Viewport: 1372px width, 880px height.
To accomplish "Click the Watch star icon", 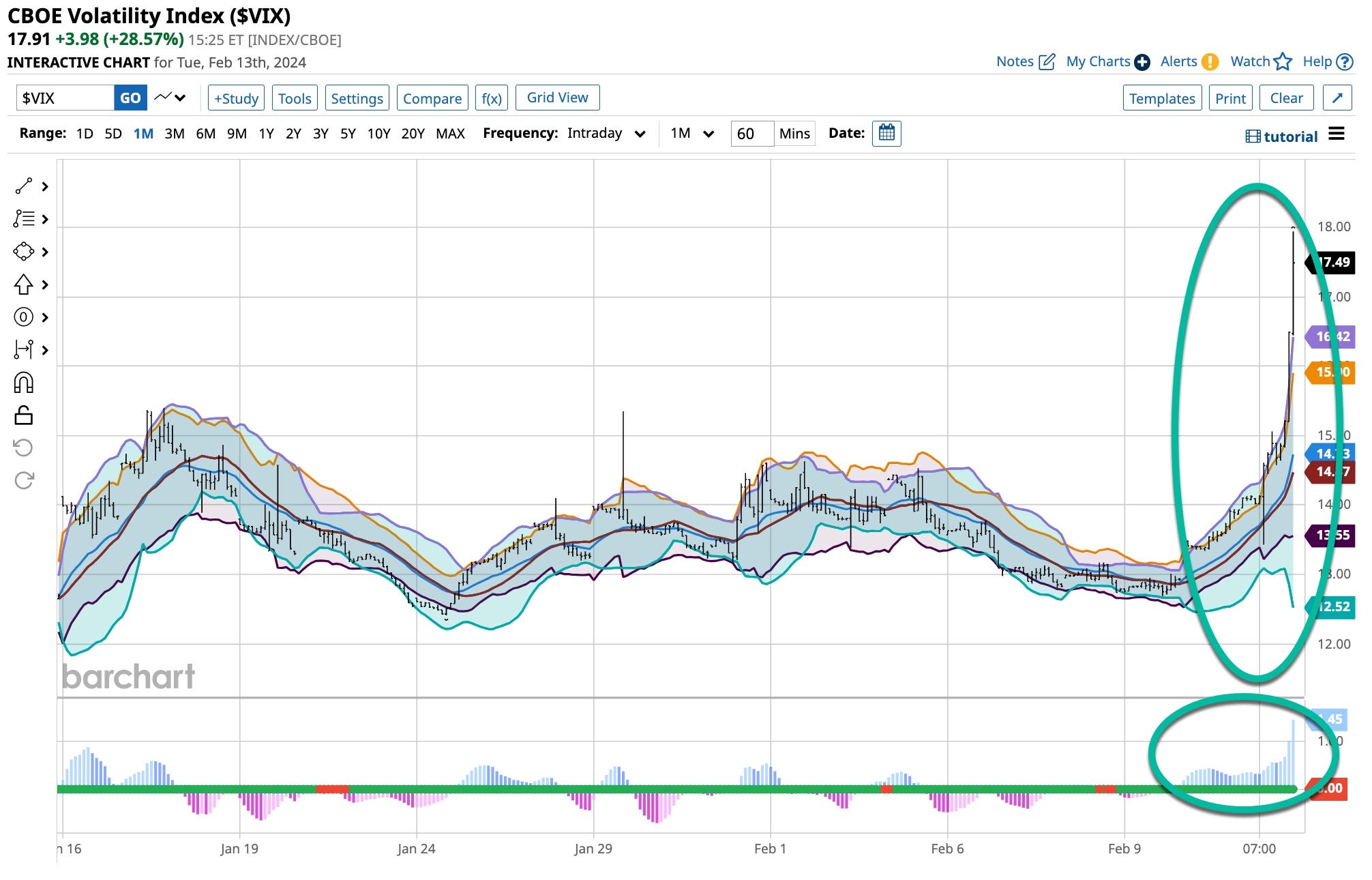I will (x=1283, y=62).
